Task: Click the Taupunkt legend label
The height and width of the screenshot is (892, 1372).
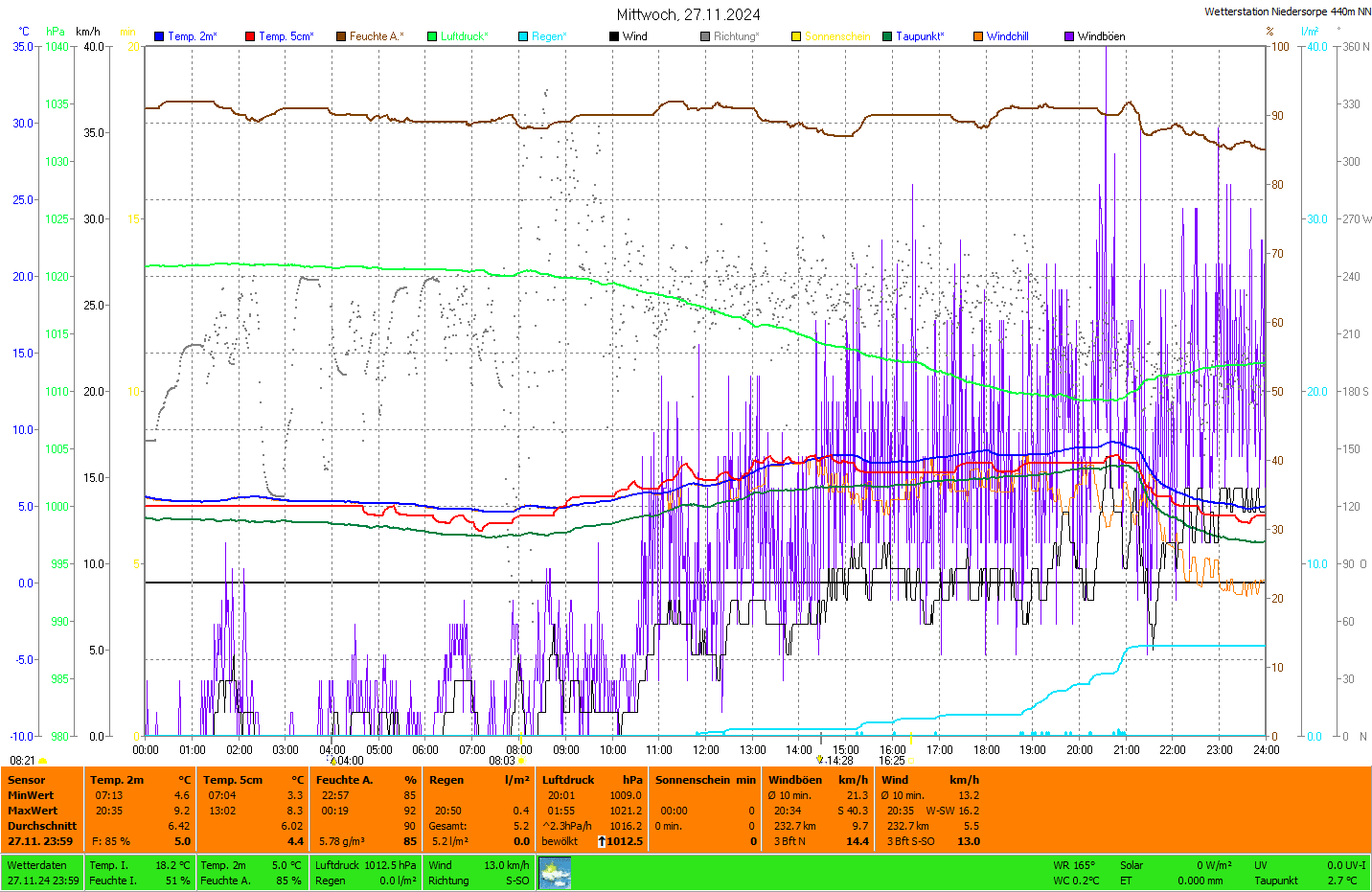Action: click(920, 36)
